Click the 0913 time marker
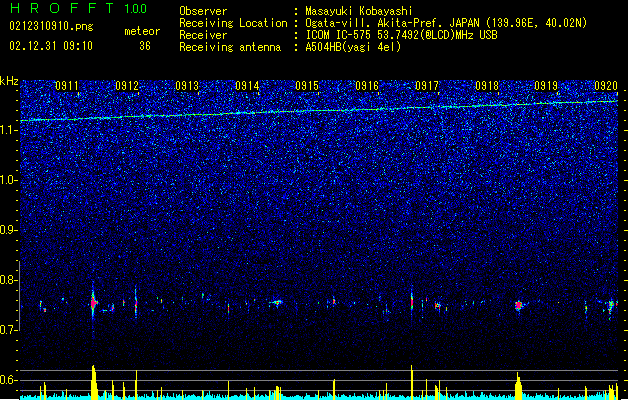The width and height of the screenshot is (629, 400). (187, 86)
